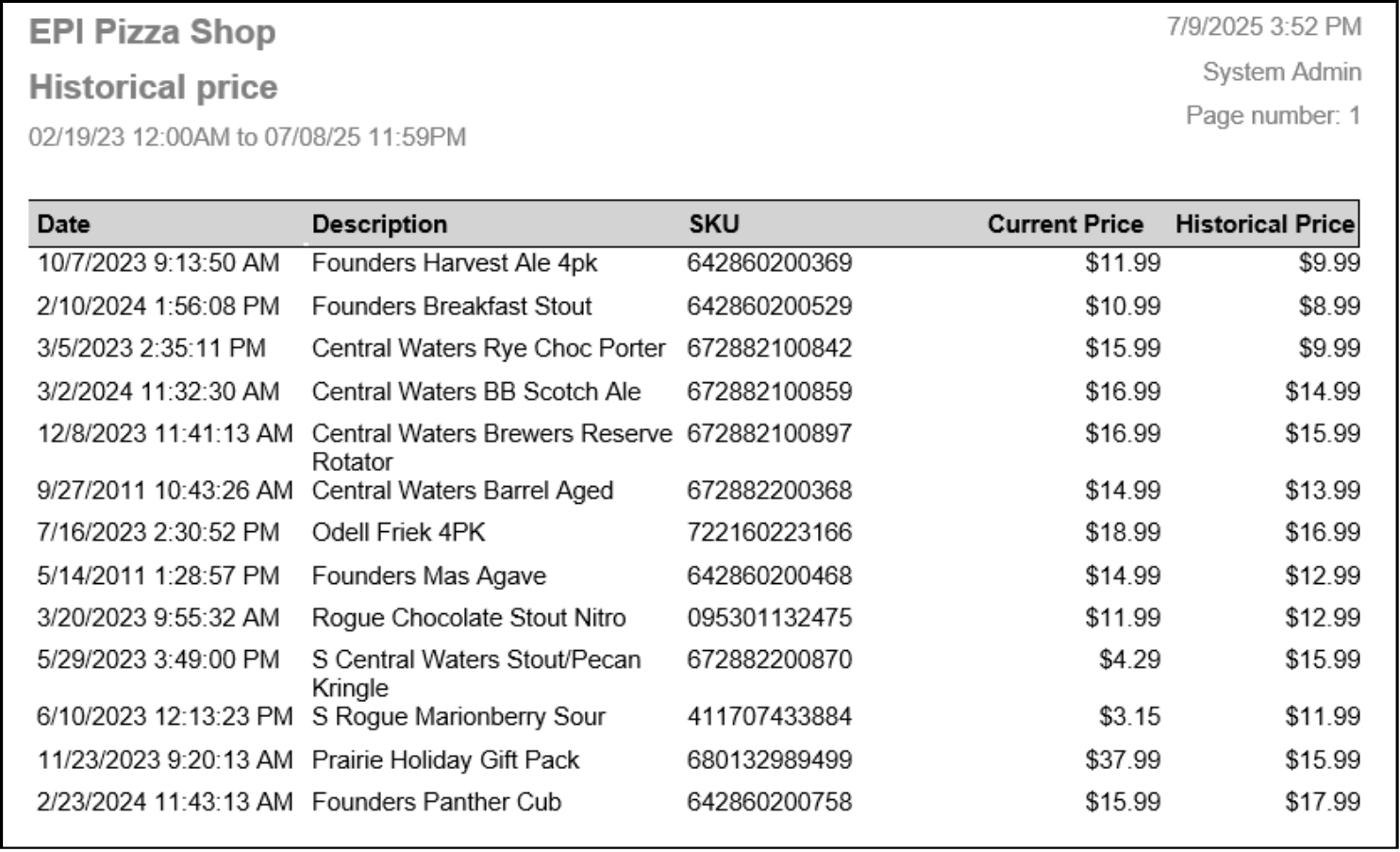
Task: Click the $4.29 current price value
Action: (1129, 660)
